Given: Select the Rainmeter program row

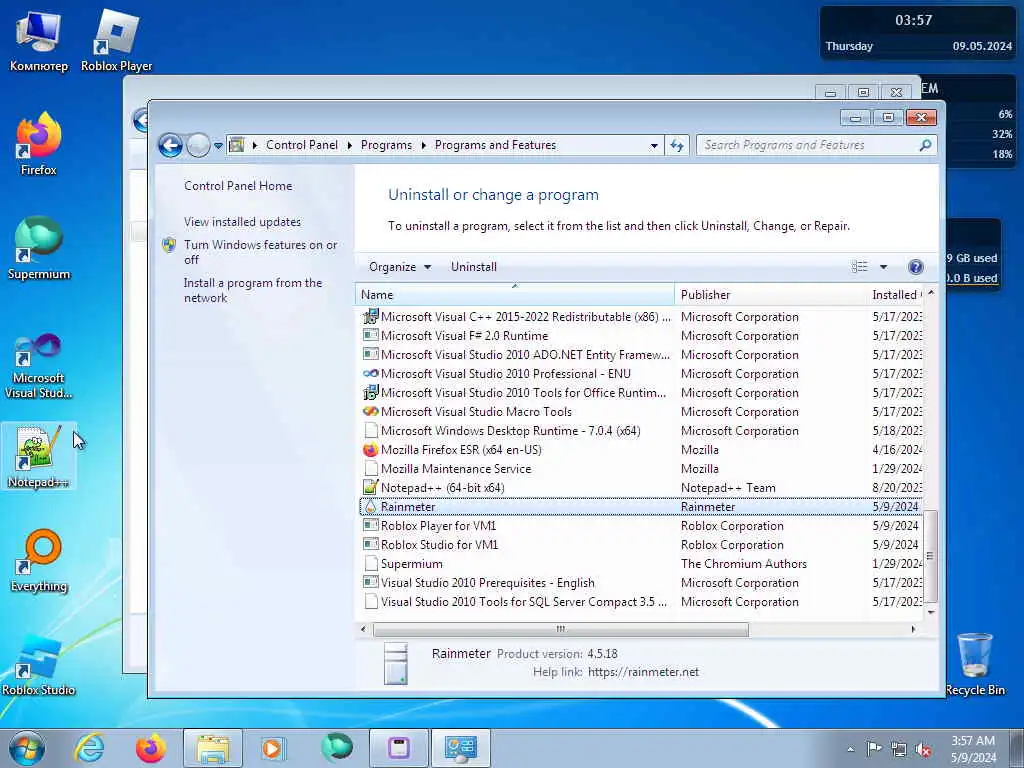Looking at the screenshot, I should pyautogui.click(x=640, y=506).
